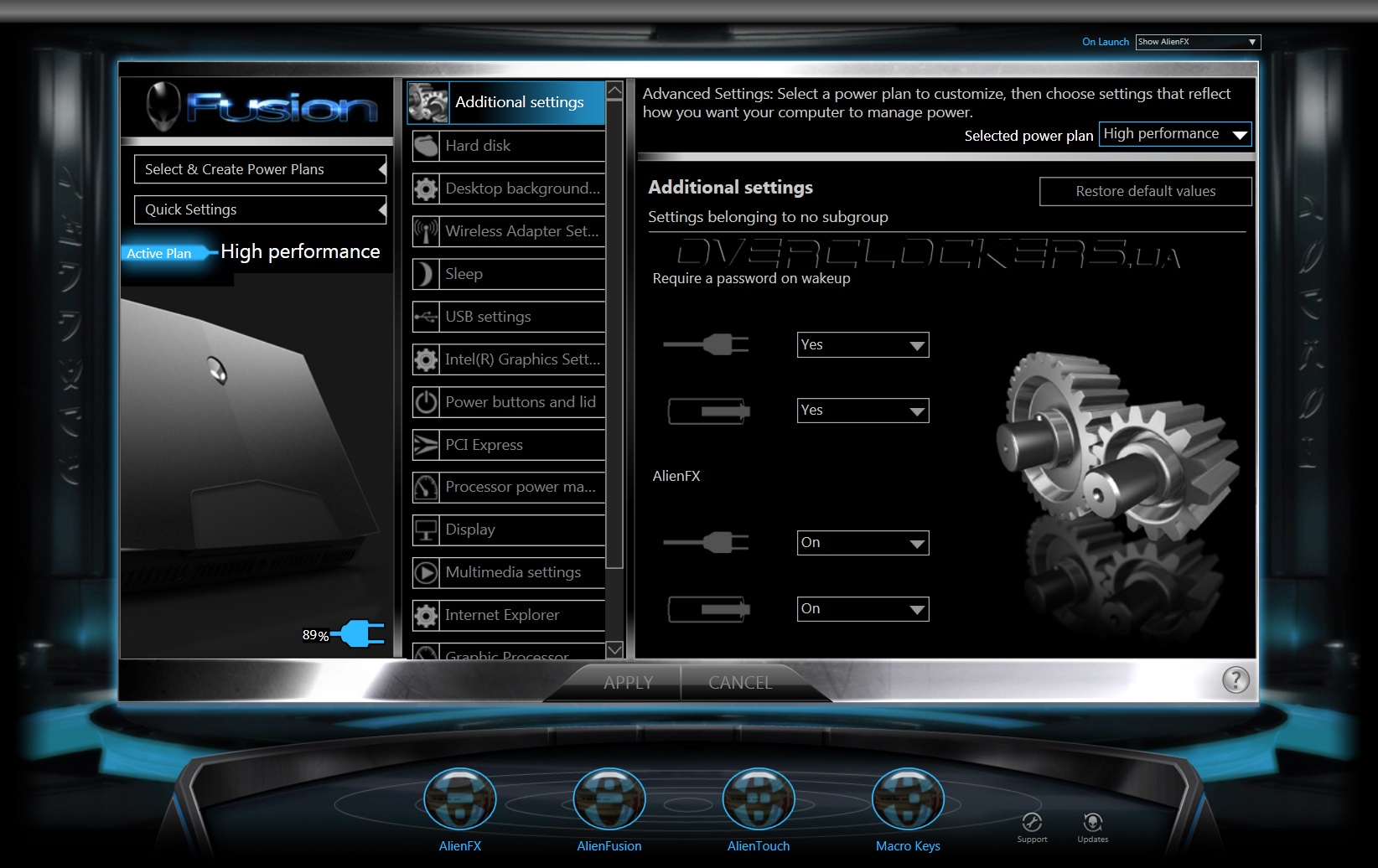Viewport: 1378px width, 868px height.
Task: Select the Power buttons and lid category
Action: tap(509, 402)
